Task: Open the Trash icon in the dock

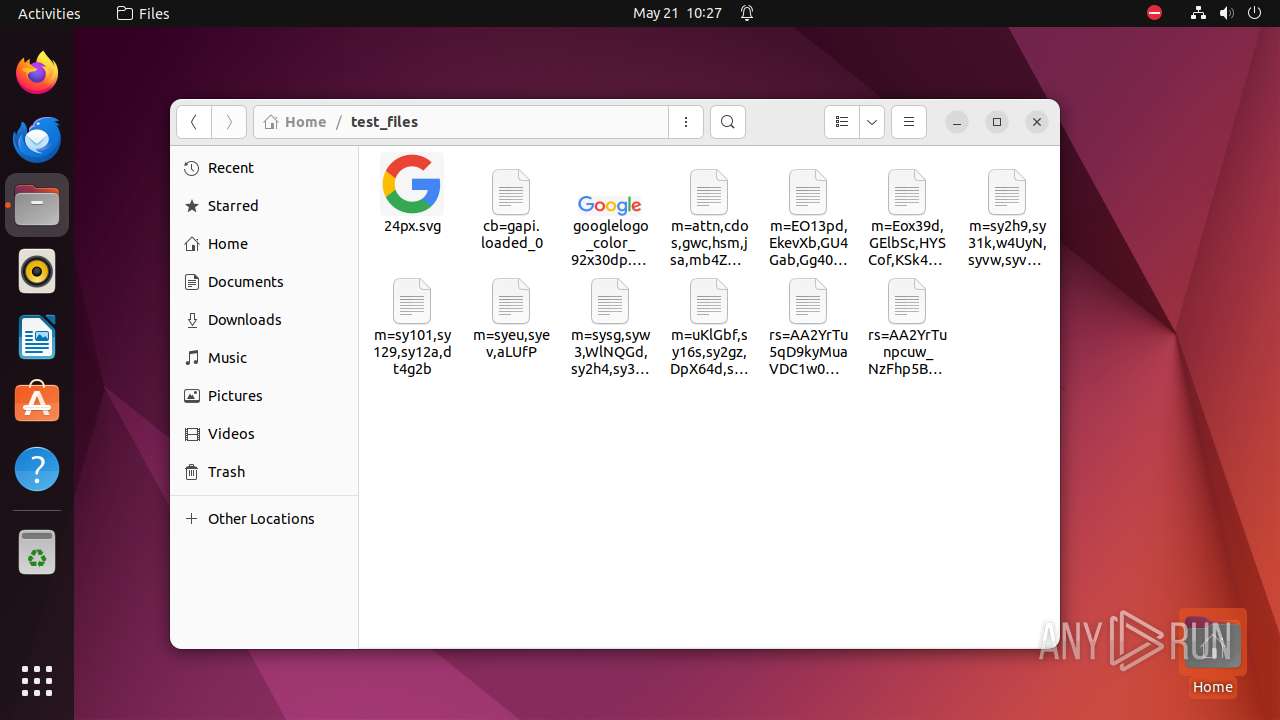Action: point(37,552)
